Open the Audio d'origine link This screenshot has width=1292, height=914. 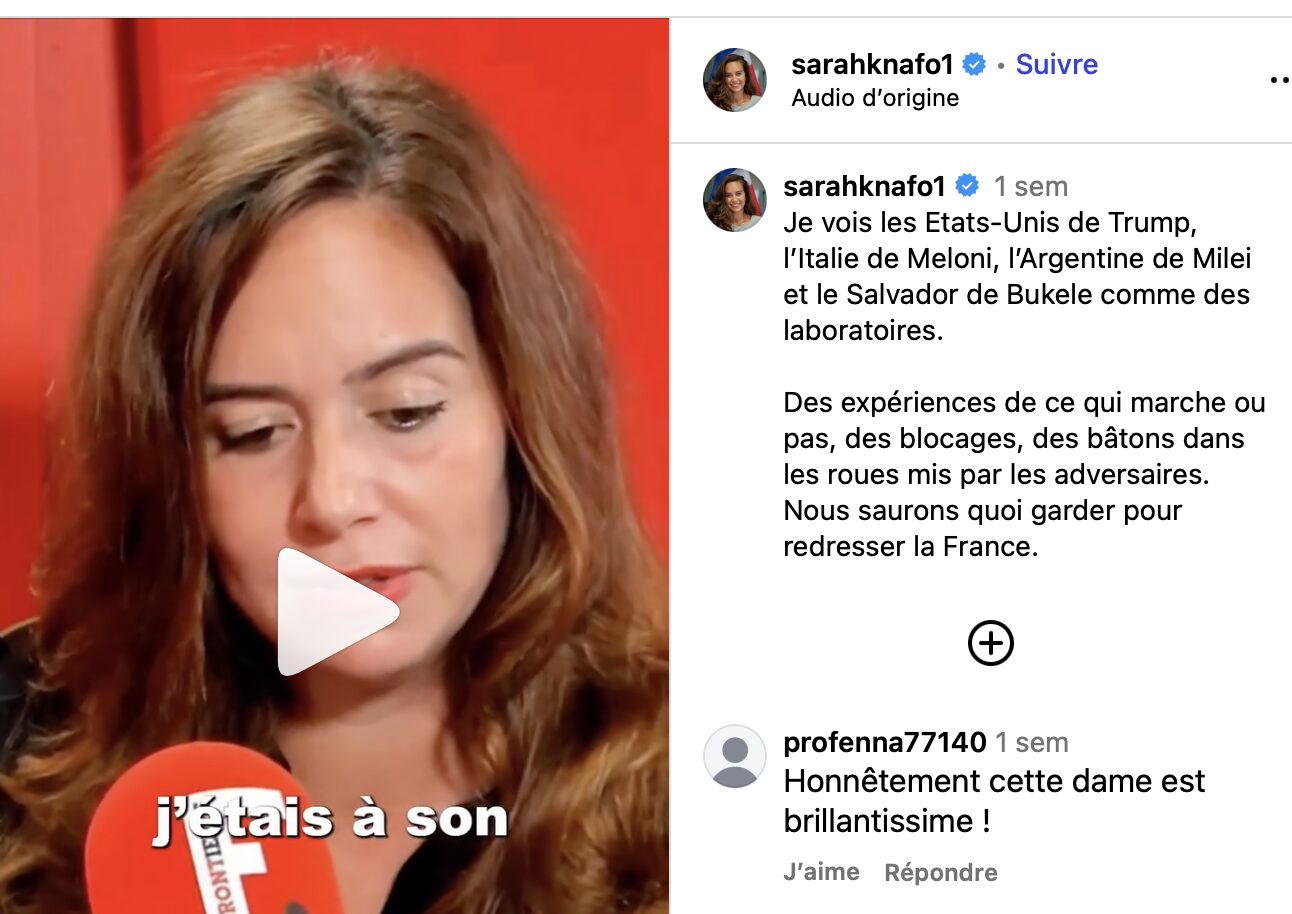875,98
